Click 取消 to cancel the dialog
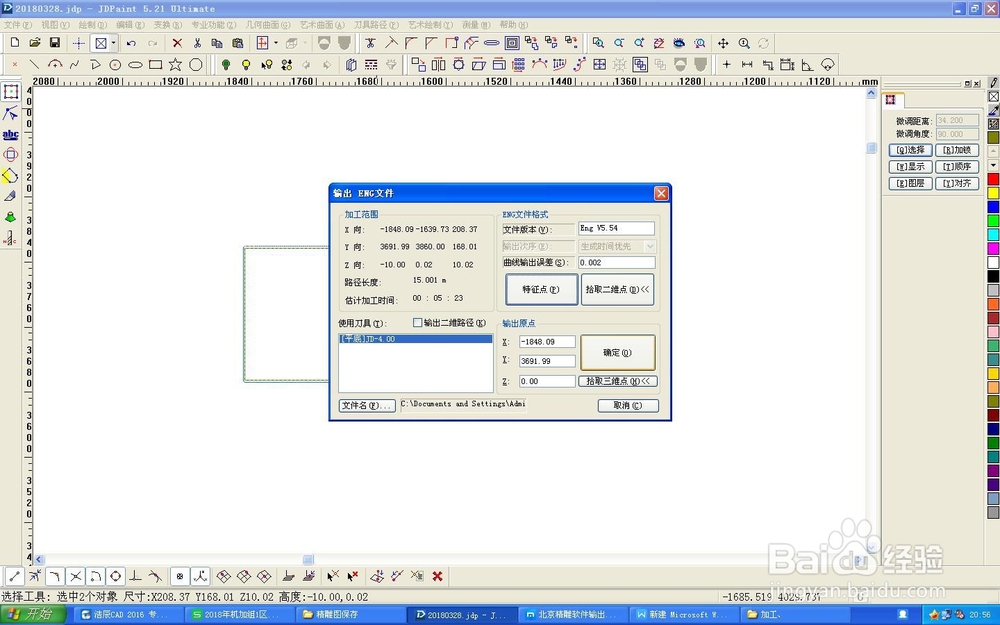 (628, 406)
